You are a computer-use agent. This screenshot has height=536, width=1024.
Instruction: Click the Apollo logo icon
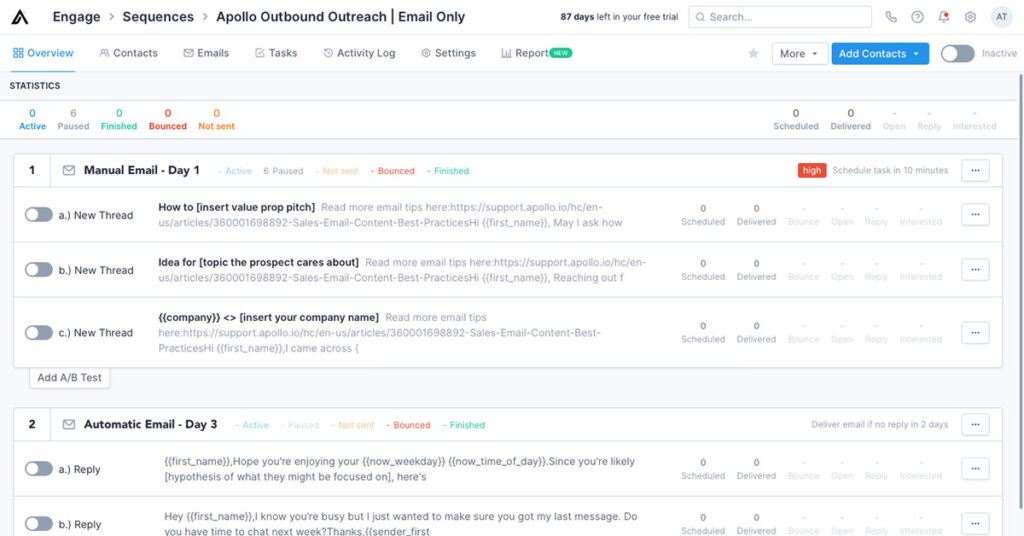pyautogui.click(x=20, y=17)
